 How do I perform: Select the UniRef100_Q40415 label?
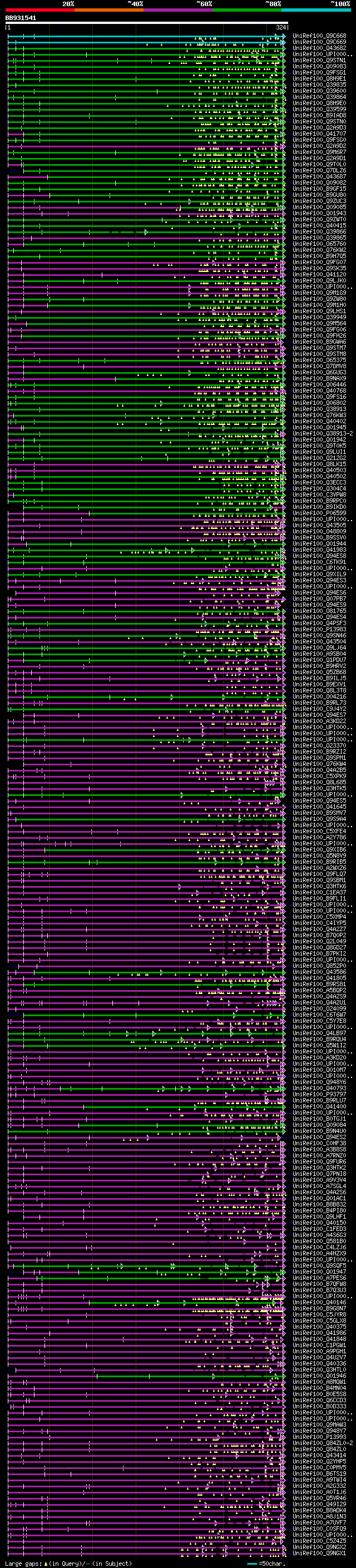(319, 225)
